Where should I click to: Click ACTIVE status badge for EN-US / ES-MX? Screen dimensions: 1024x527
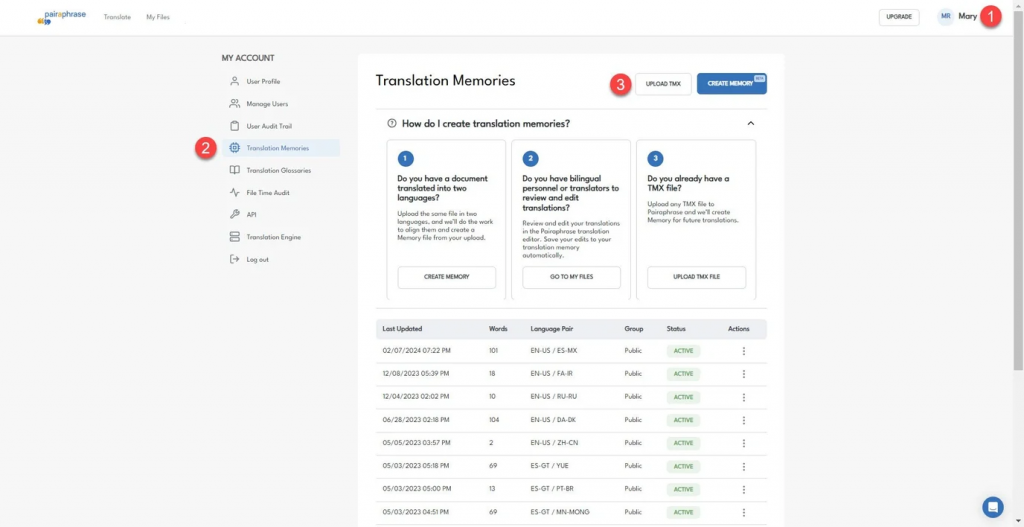point(683,351)
